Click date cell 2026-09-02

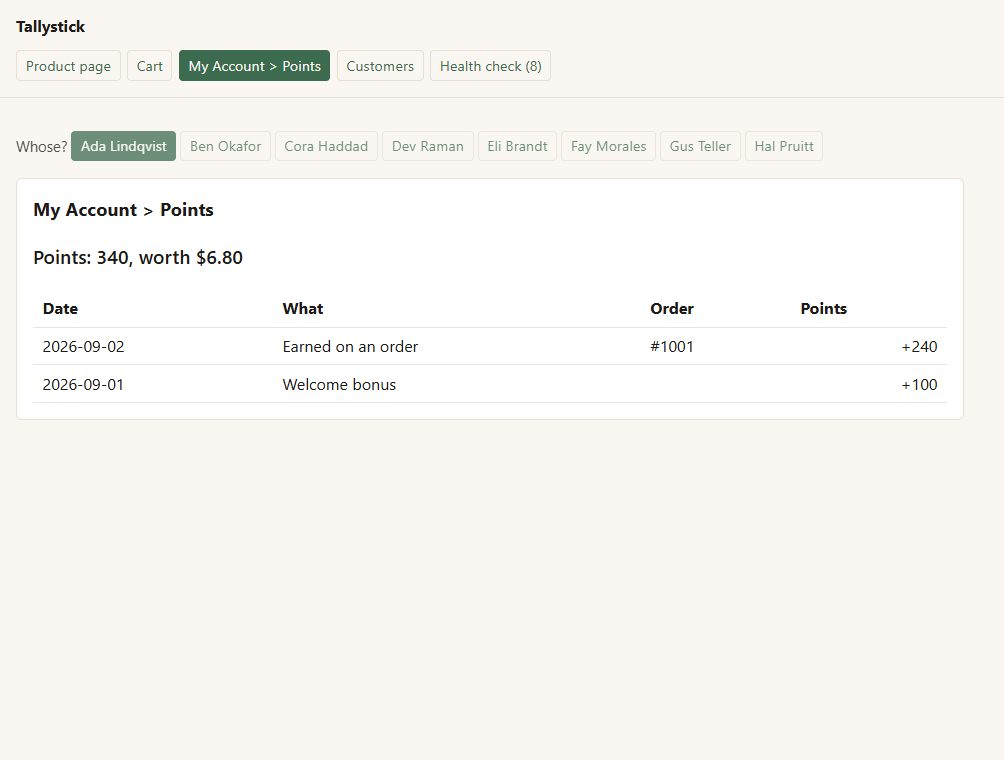[x=83, y=346]
